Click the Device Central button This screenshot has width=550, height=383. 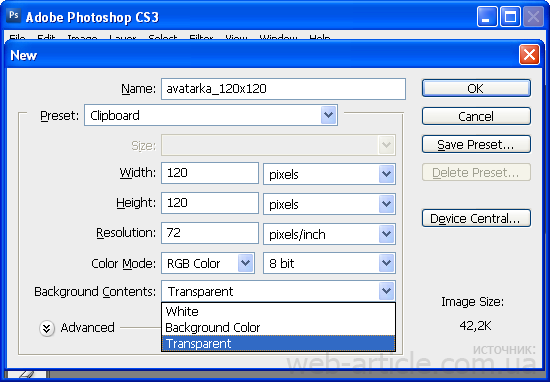click(x=476, y=218)
